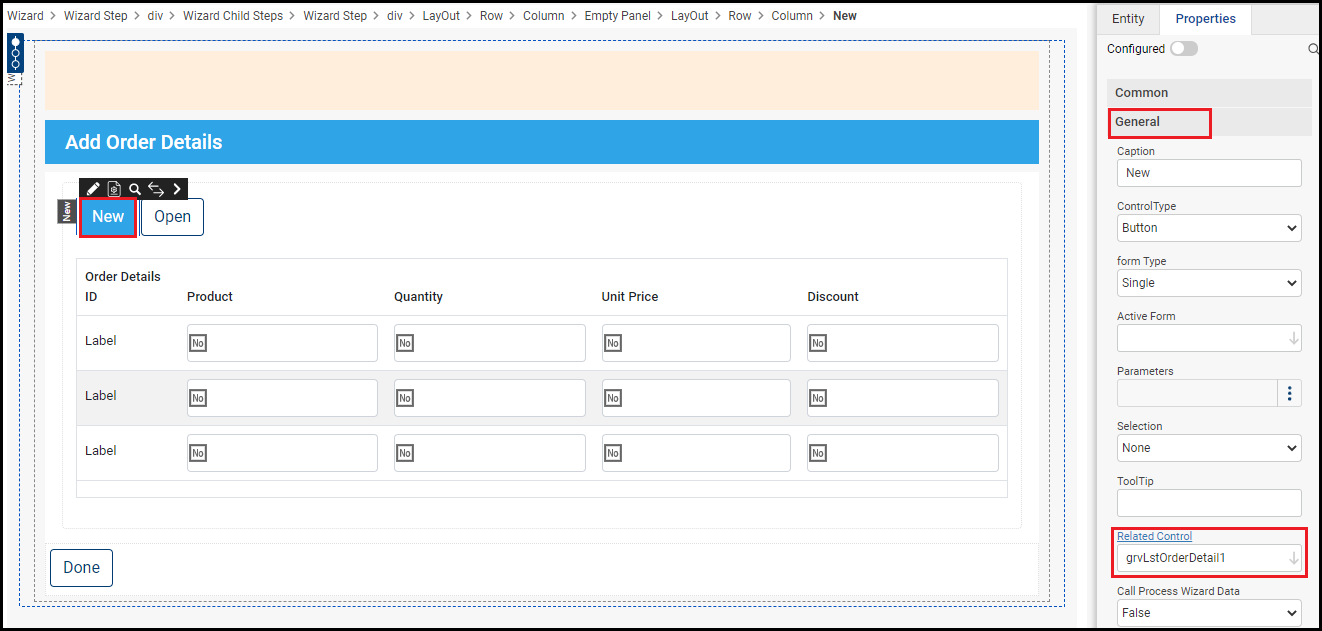
Task: Click the blue New button on canvas
Action: pos(108,217)
